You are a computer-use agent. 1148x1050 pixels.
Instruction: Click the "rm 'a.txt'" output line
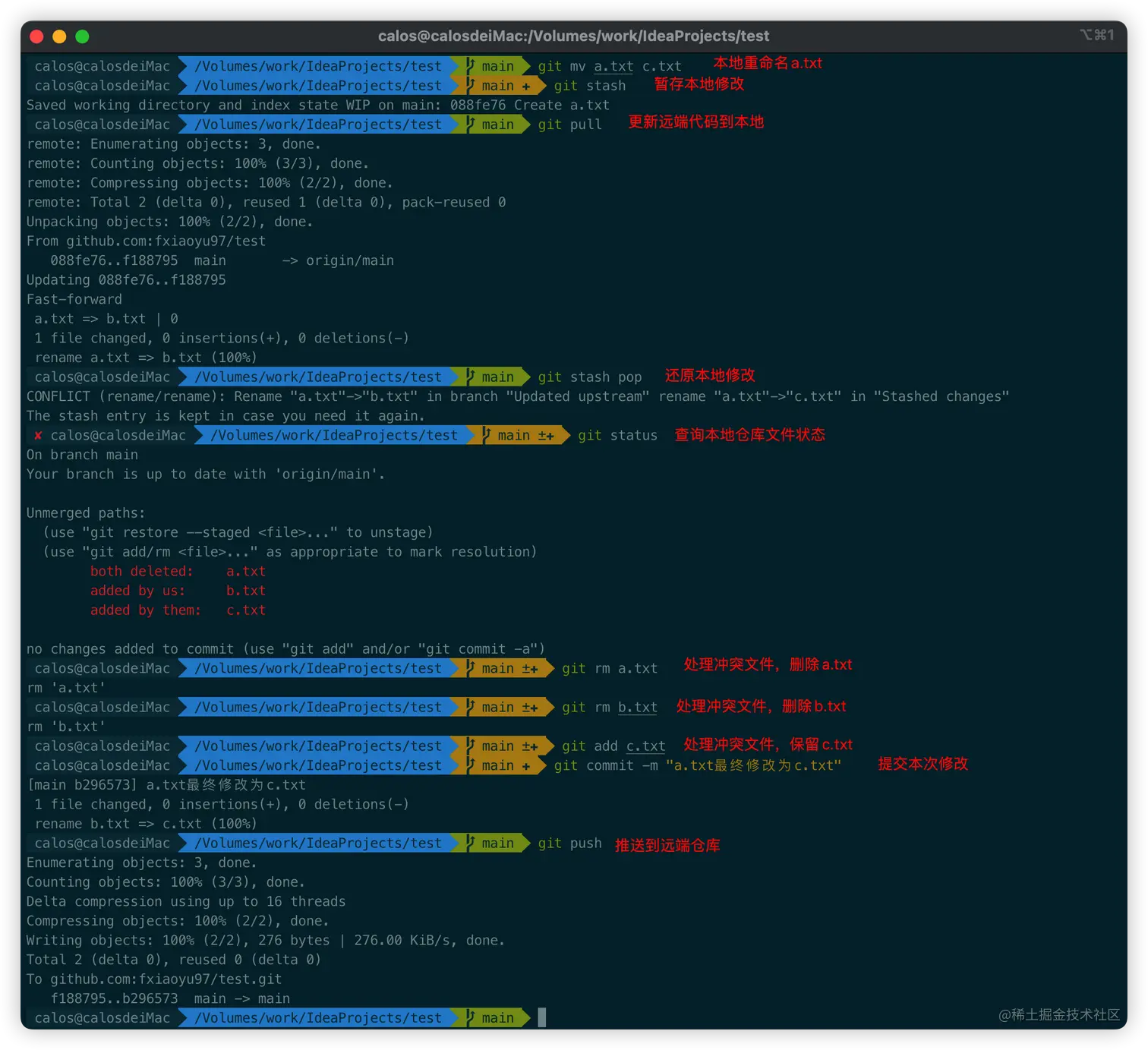(x=66, y=688)
